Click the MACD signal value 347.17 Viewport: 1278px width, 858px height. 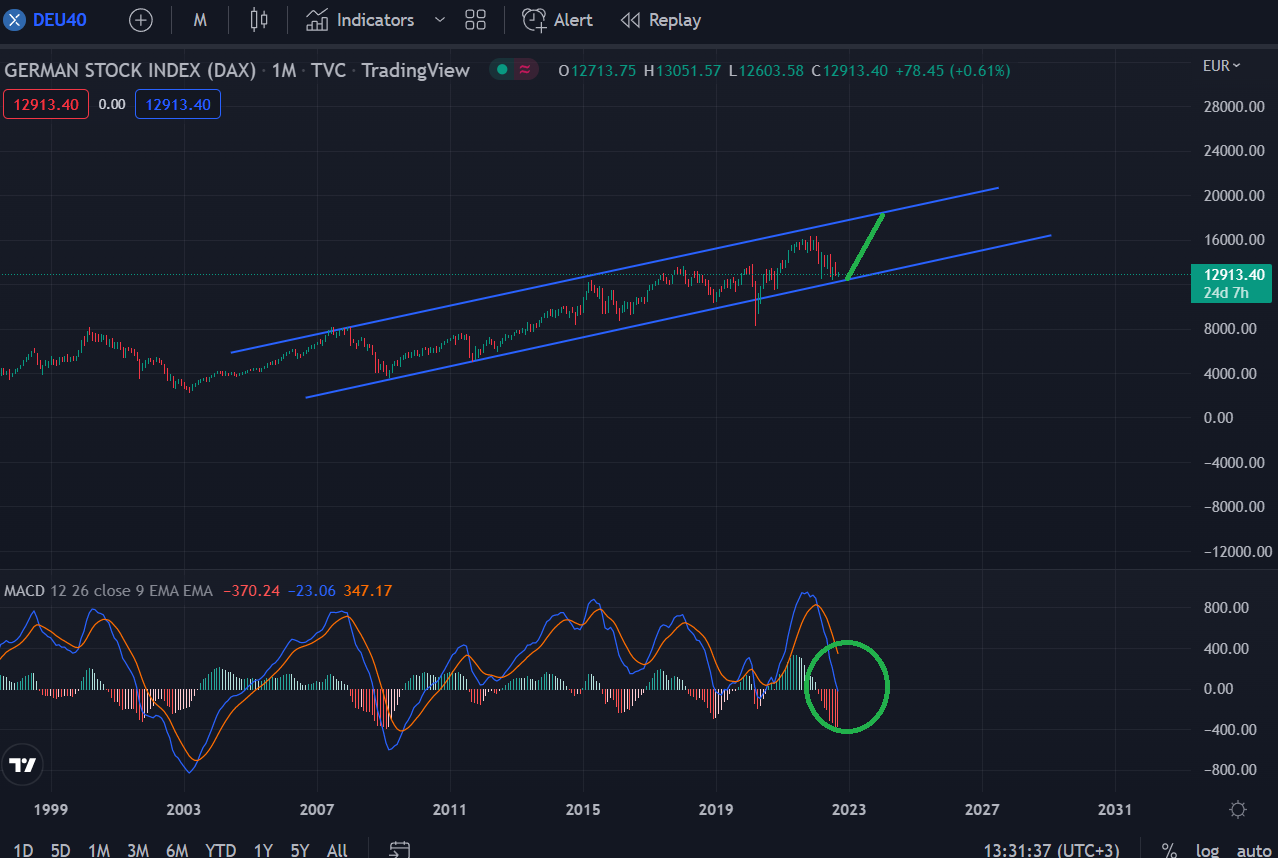pos(368,590)
